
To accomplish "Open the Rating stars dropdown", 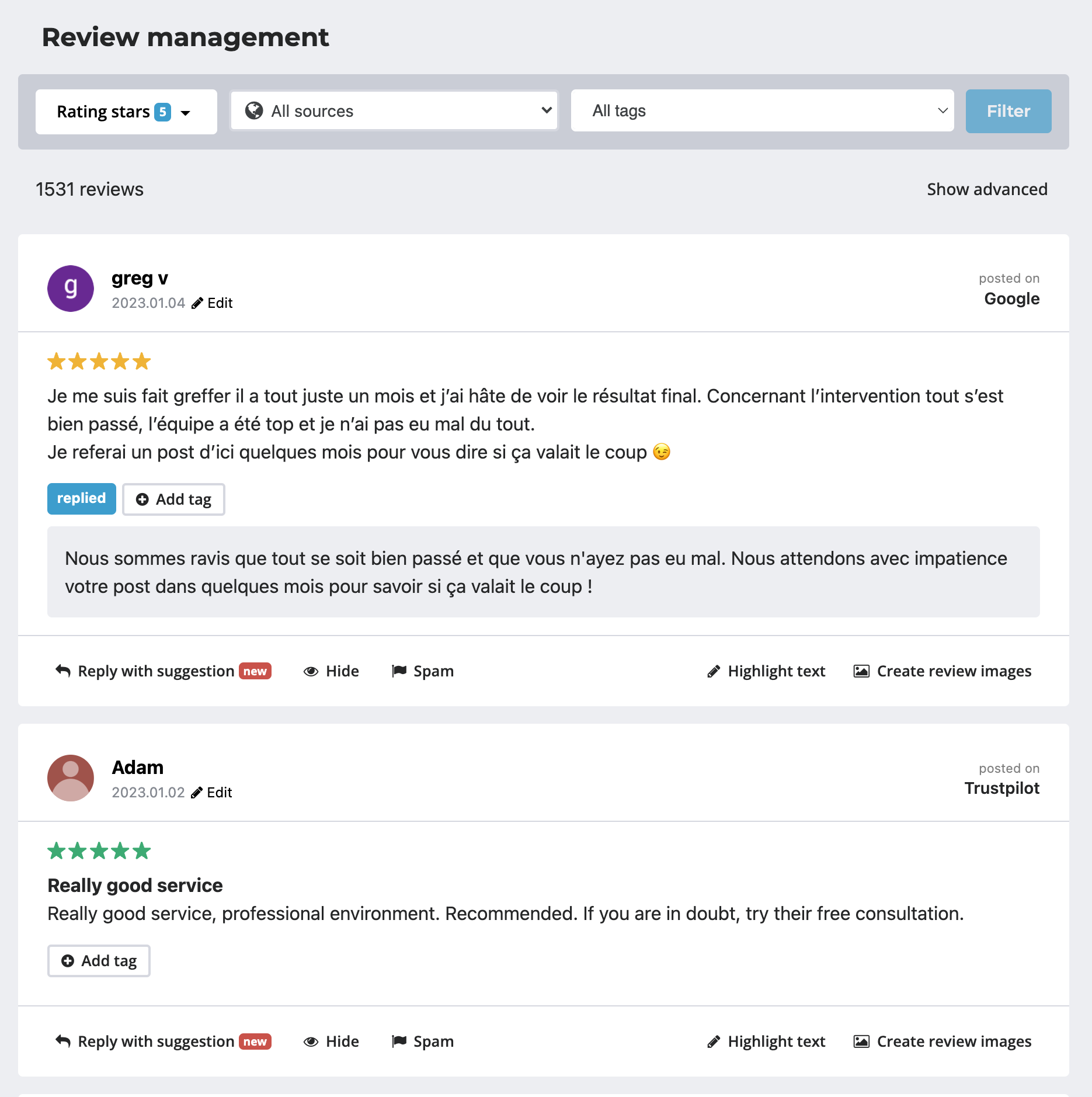I will pyautogui.click(x=126, y=112).
